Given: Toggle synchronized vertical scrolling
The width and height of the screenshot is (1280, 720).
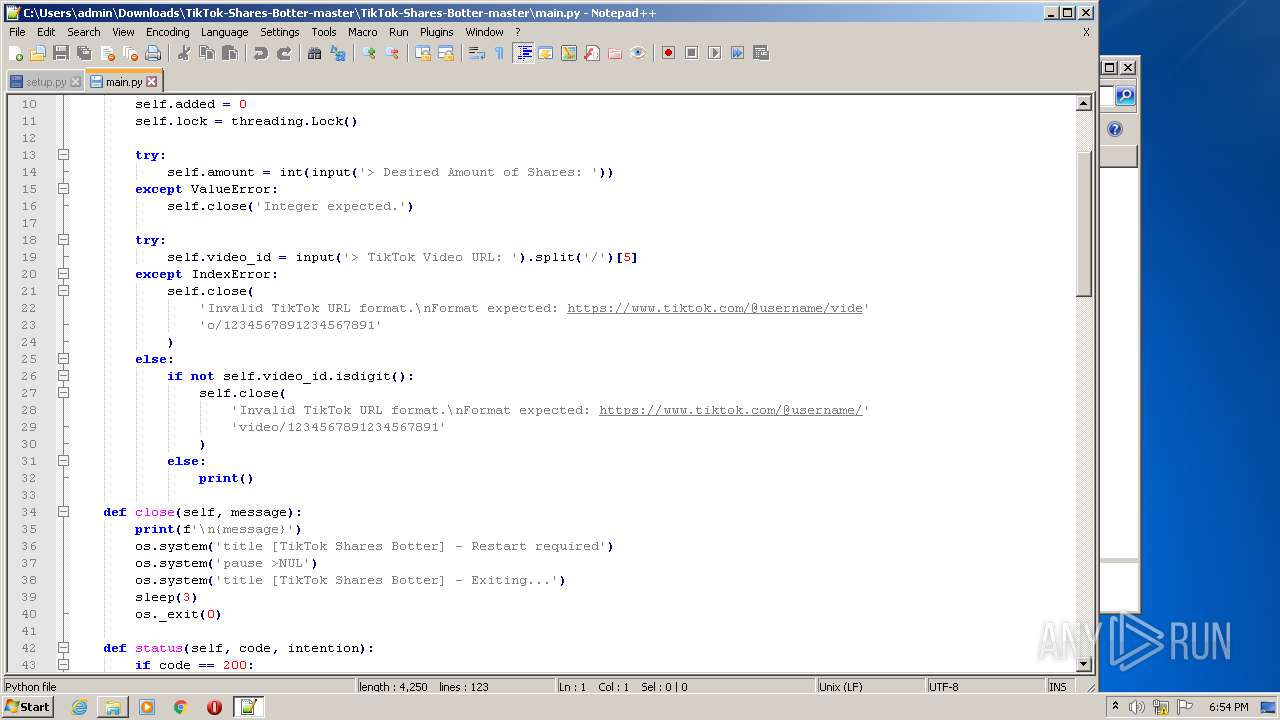Looking at the screenshot, I should point(423,53).
